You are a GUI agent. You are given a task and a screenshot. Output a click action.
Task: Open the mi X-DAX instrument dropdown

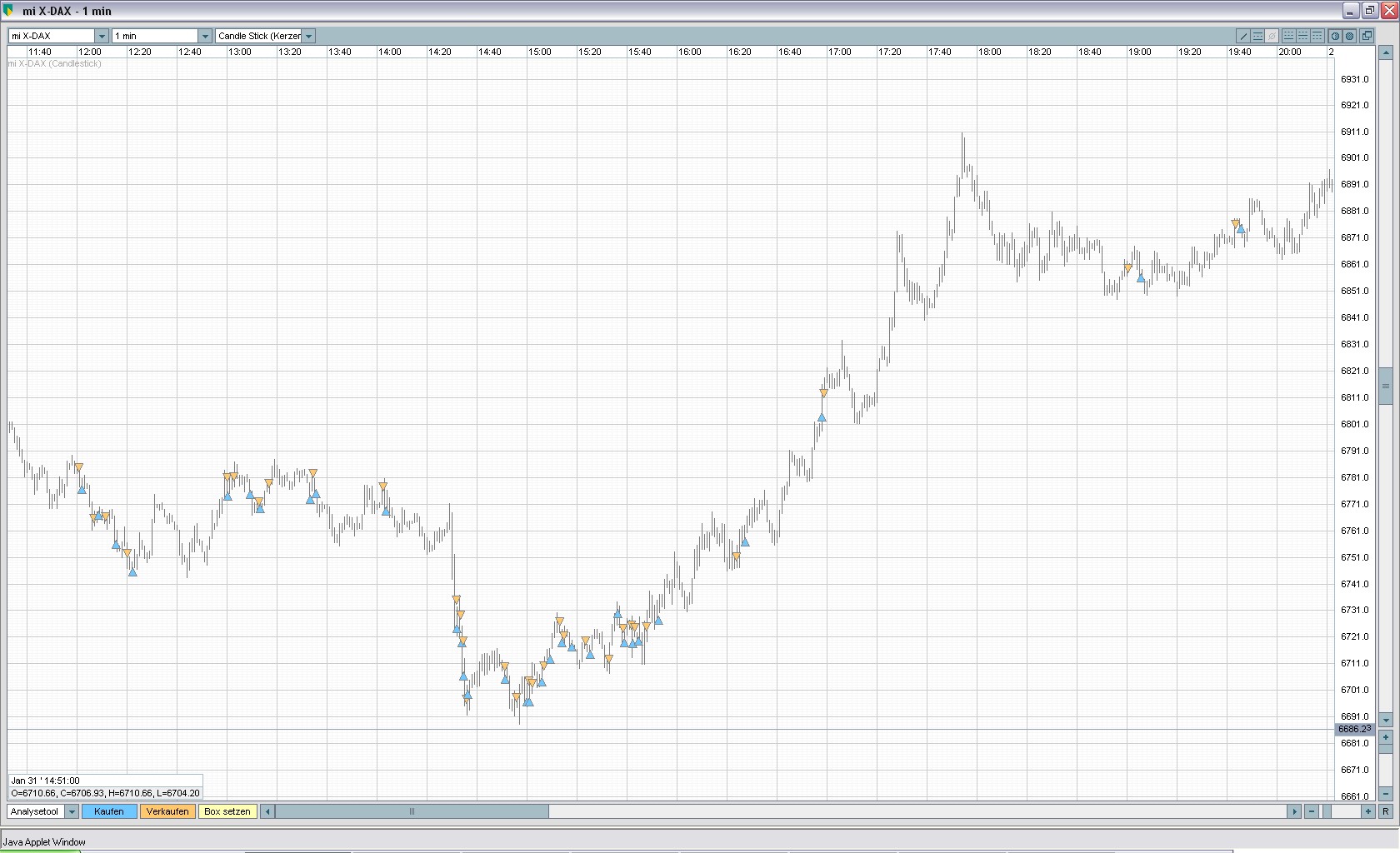coord(101,36)
